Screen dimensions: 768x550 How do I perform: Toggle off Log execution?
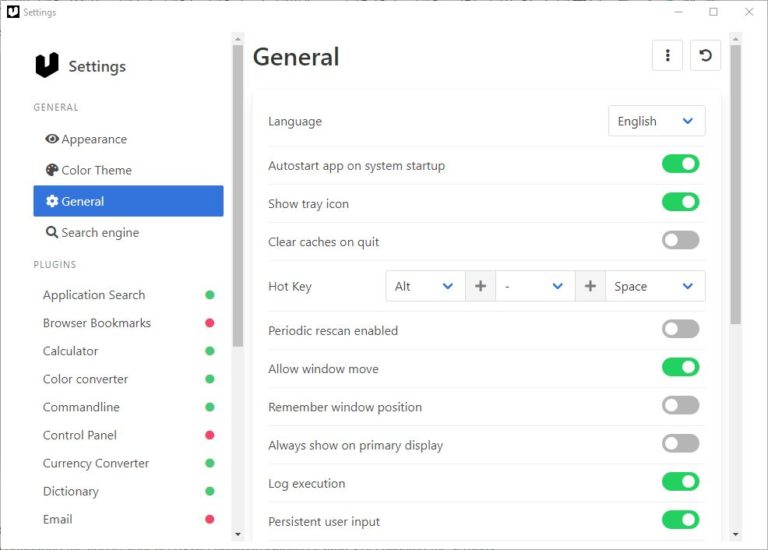[x=680, y=483]
